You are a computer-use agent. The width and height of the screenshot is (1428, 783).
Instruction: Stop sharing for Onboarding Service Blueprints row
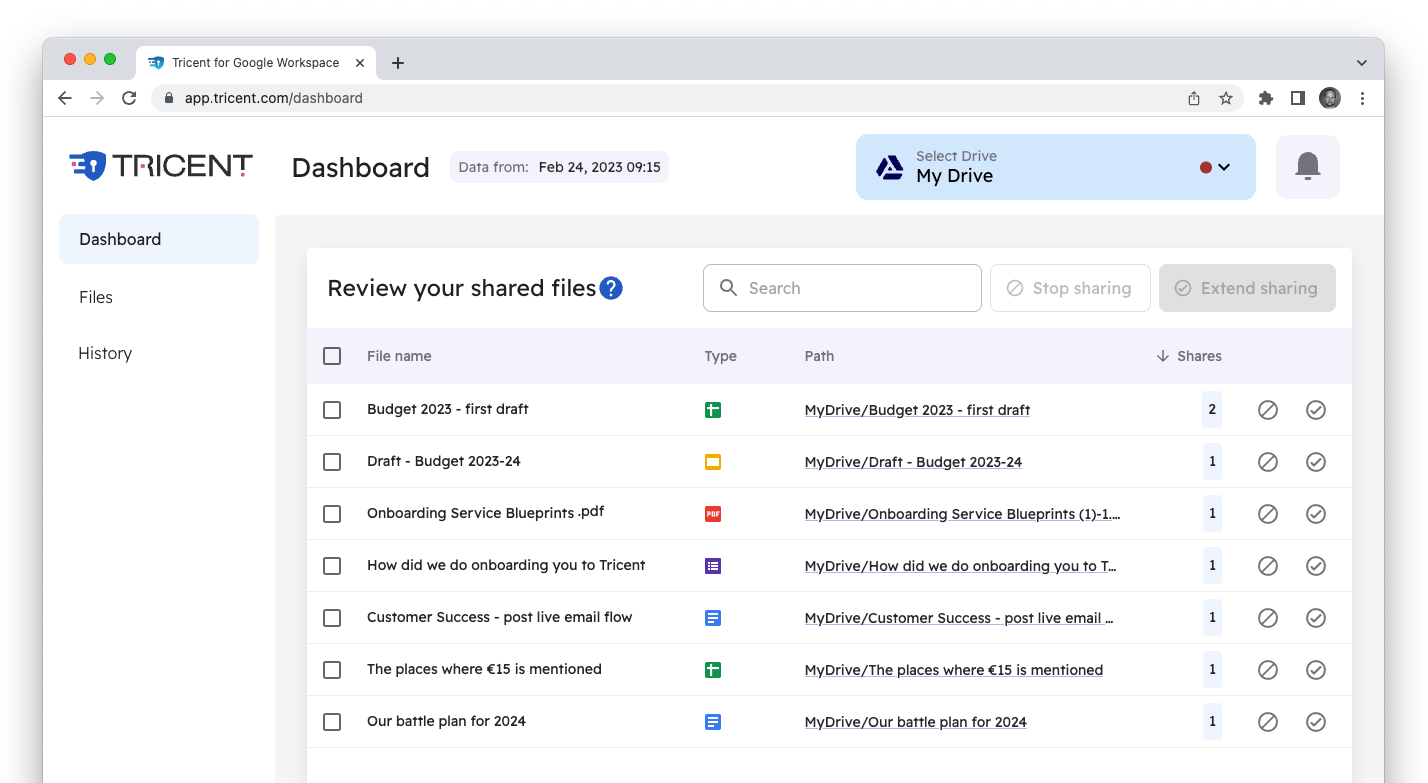(x=1268, y=514)
